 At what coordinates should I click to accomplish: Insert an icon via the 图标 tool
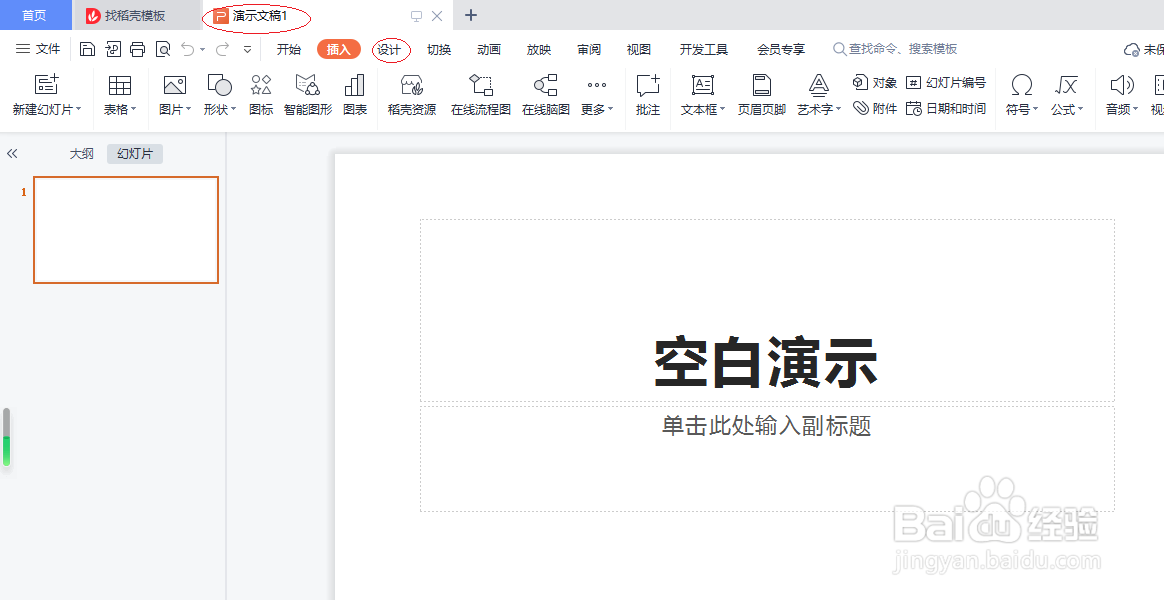(260, 95)
